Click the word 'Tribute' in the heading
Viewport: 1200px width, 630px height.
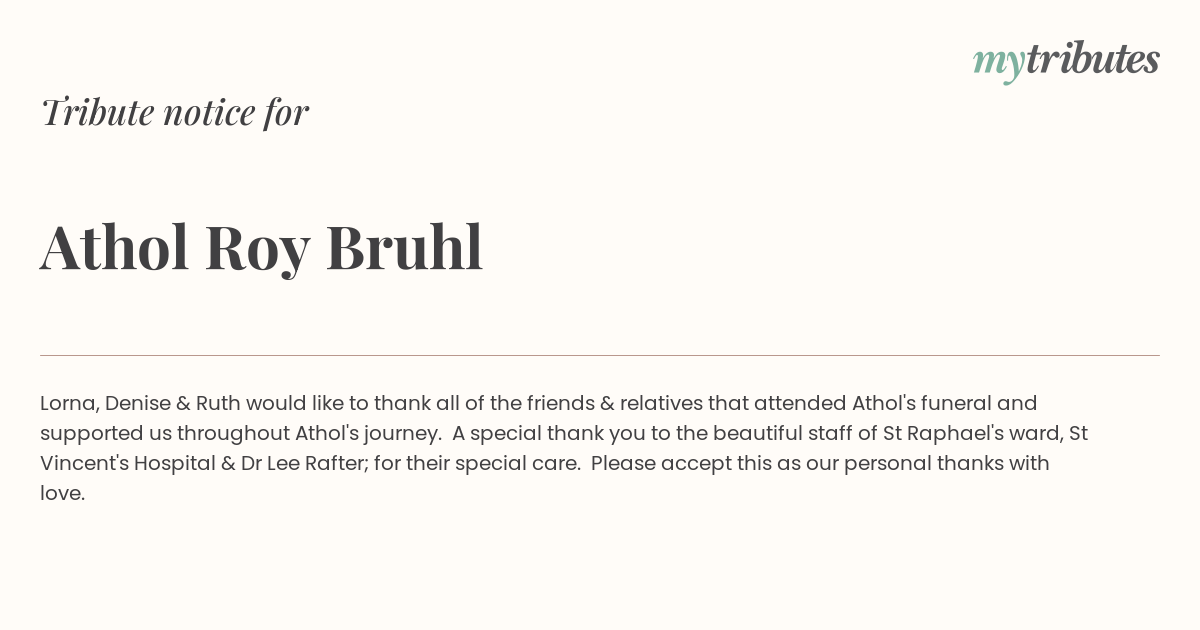pos(97,112)
